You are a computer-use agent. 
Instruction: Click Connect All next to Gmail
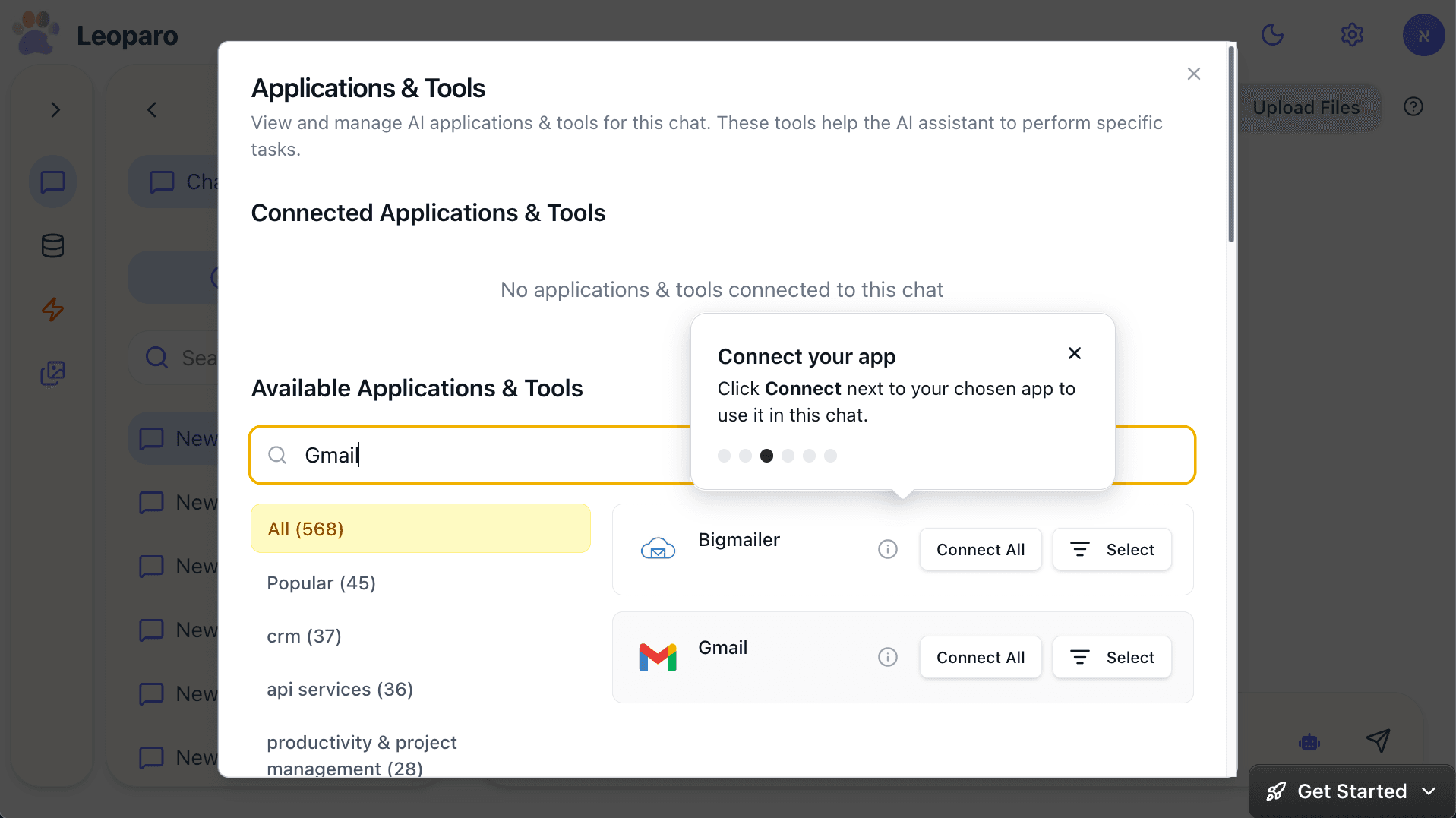980,657
